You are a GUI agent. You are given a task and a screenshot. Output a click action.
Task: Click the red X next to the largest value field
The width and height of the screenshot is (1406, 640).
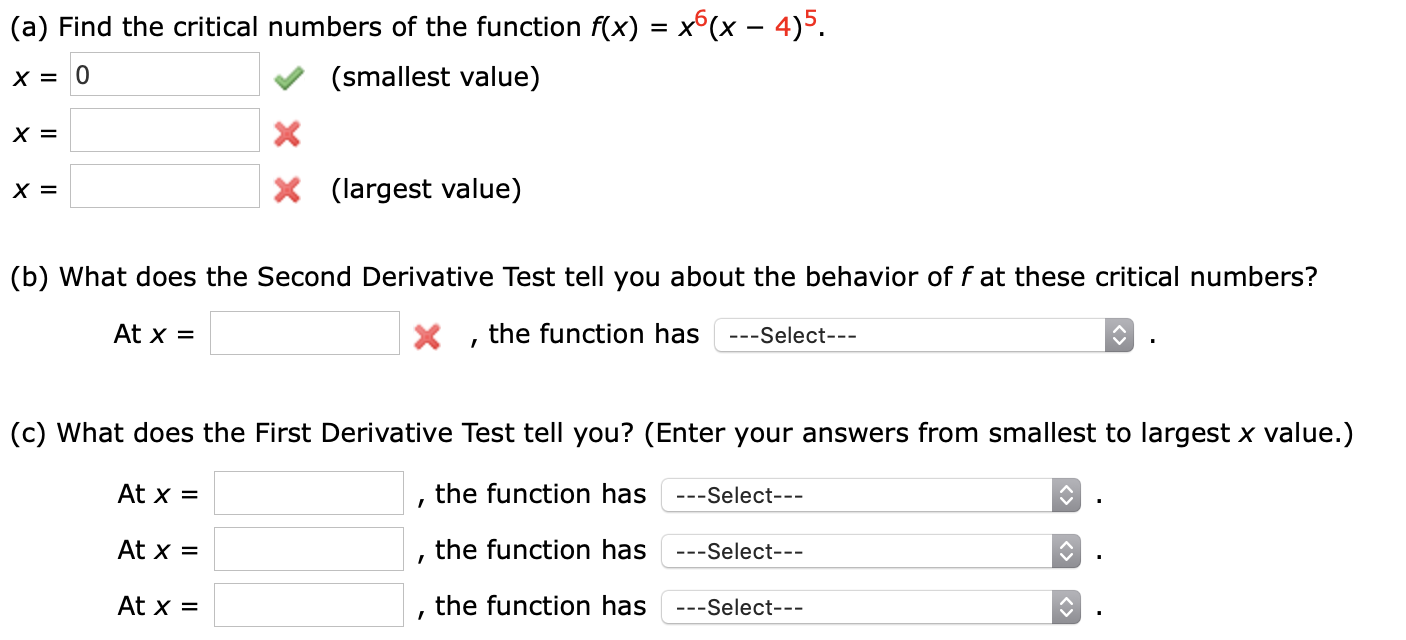click(288, 190)
